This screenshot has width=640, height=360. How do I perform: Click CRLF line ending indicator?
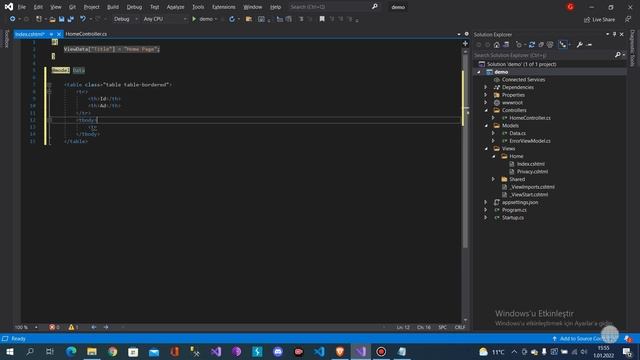[460, 327]
